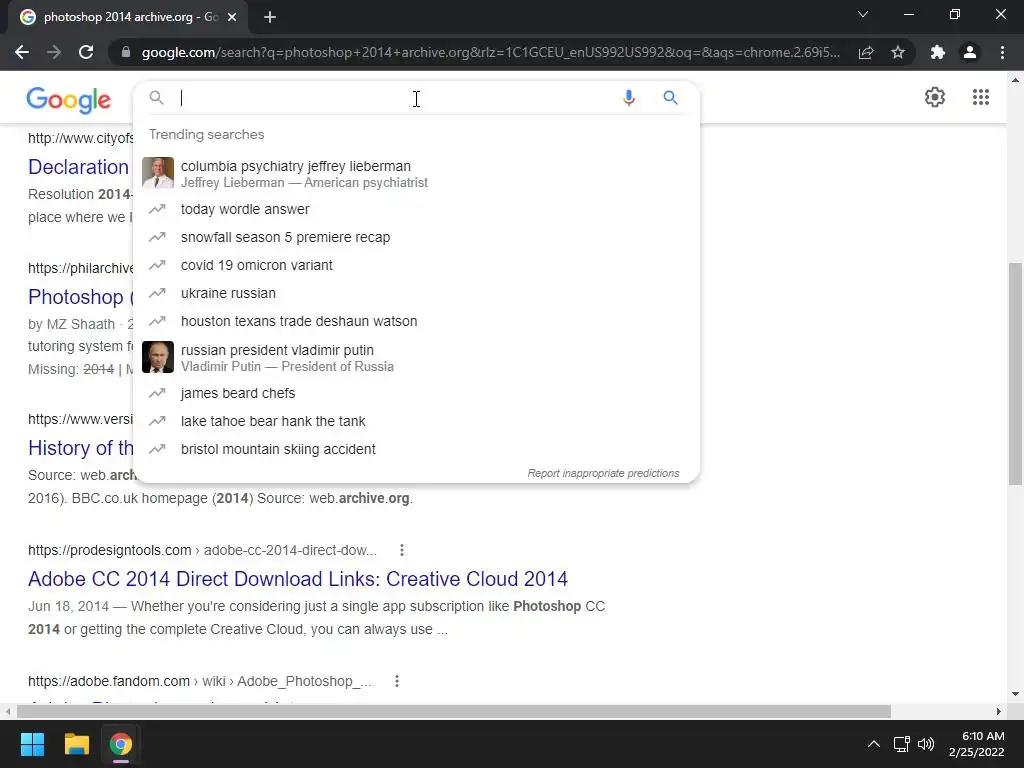1024x768 pixels.
Task: Open the Chrome three-dot menu
Action: point(1002,52)
